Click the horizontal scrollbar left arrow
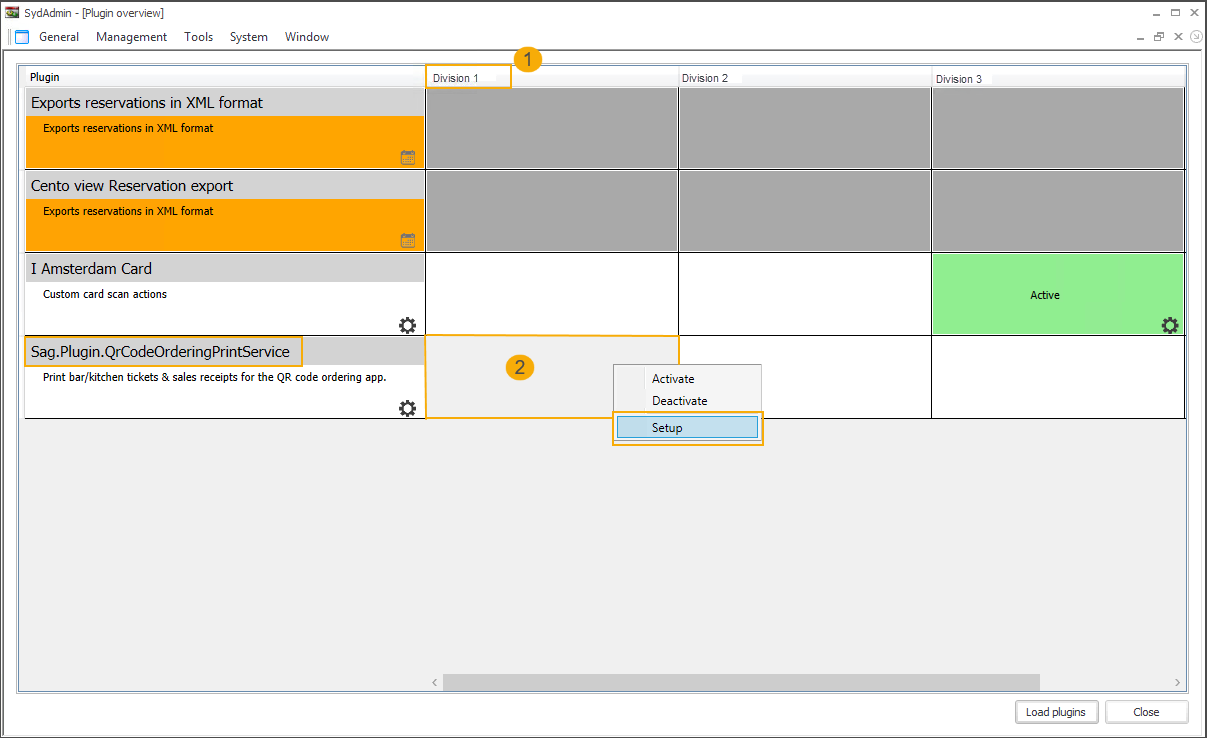 click(434, 683)
